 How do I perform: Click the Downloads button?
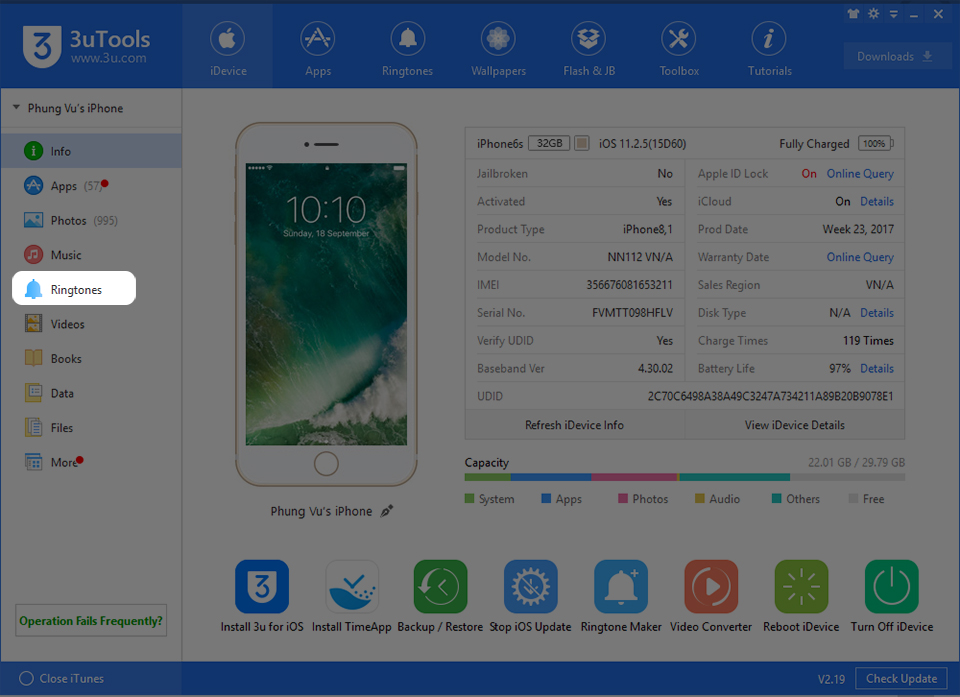pyautogui.click(x=896, y=56)
